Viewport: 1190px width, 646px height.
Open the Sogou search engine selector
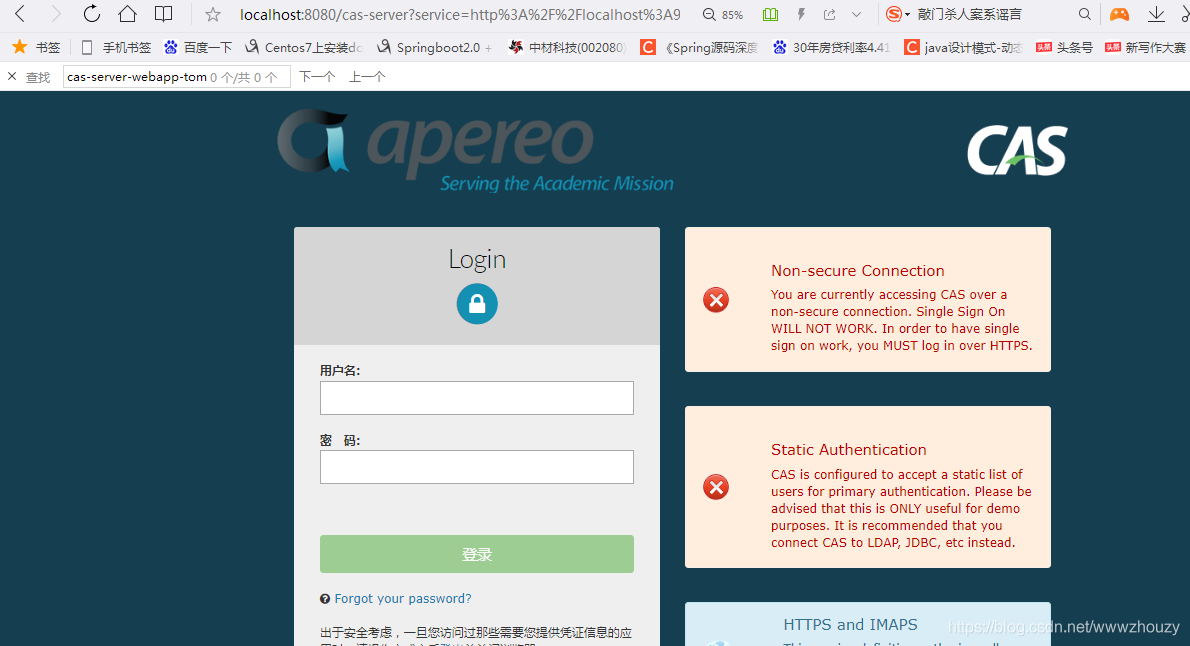898,14
